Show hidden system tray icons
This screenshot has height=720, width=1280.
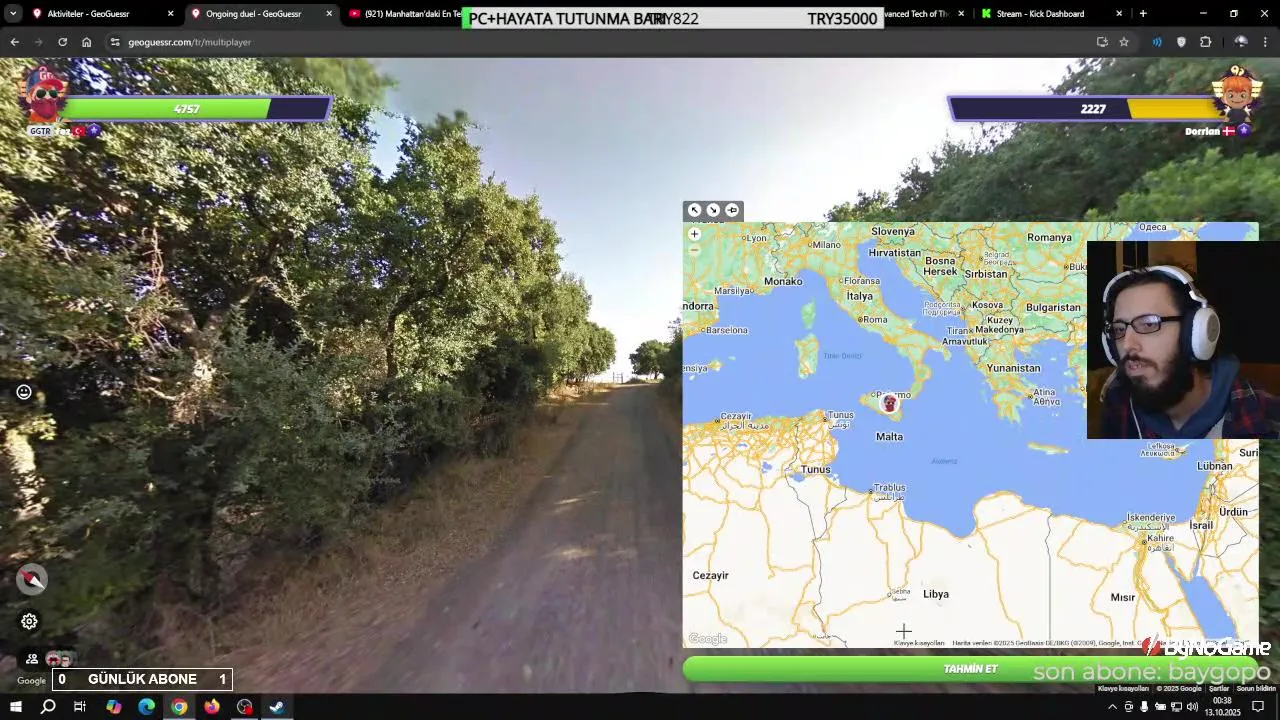pos(1112,707)
